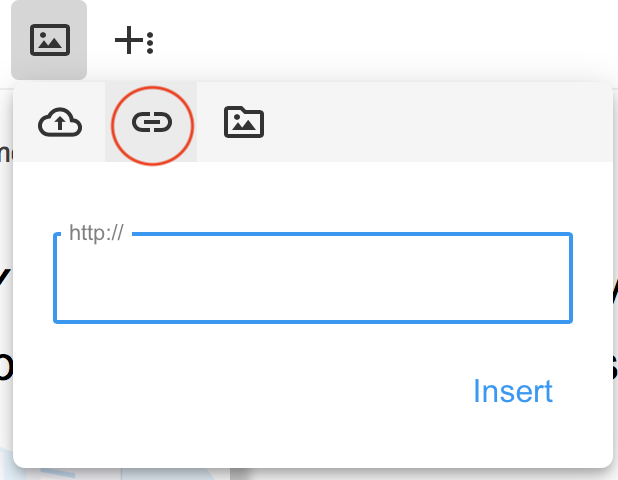Click the landscape picture icon in toolbar
The image size is (618, 480).
coord(50,40)
